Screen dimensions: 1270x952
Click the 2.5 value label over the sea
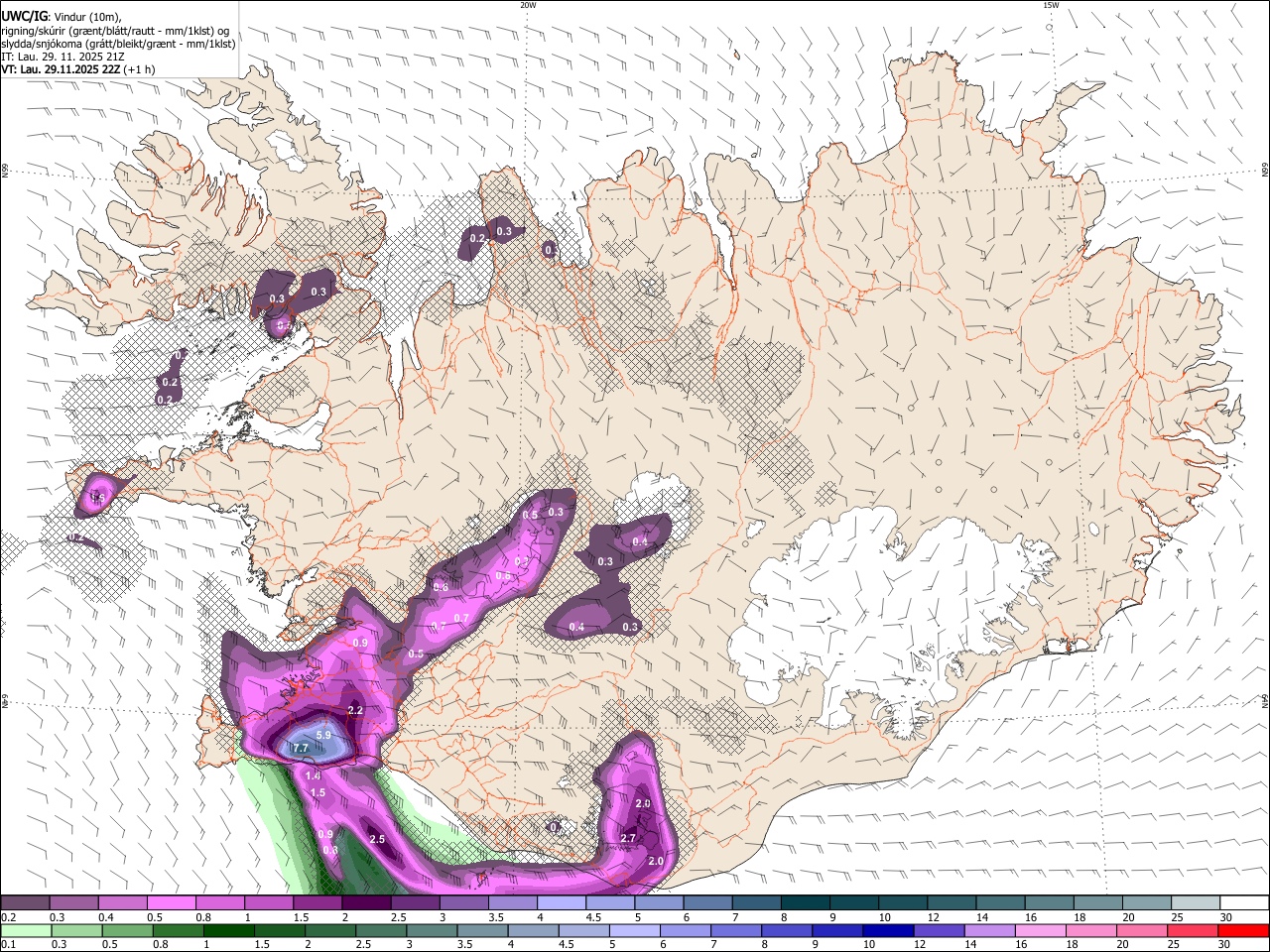point(377,839)
